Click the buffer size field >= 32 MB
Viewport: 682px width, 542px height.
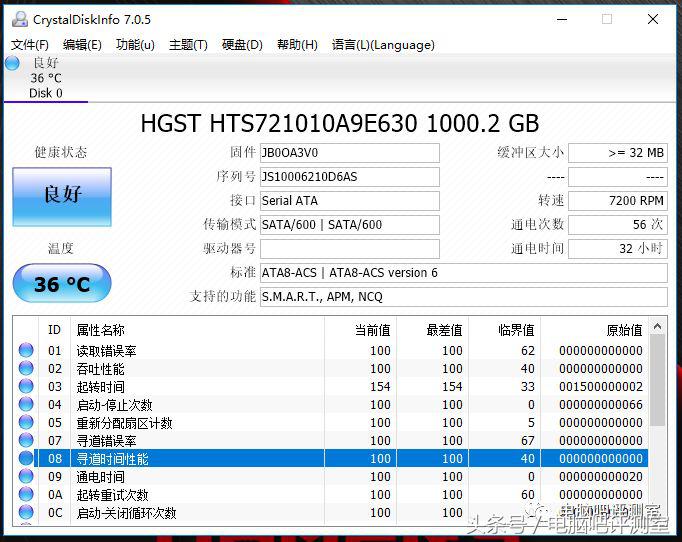tap(618, 153)
